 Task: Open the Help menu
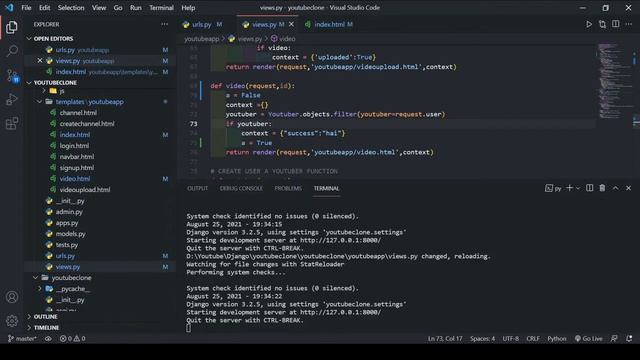point(188,8)
